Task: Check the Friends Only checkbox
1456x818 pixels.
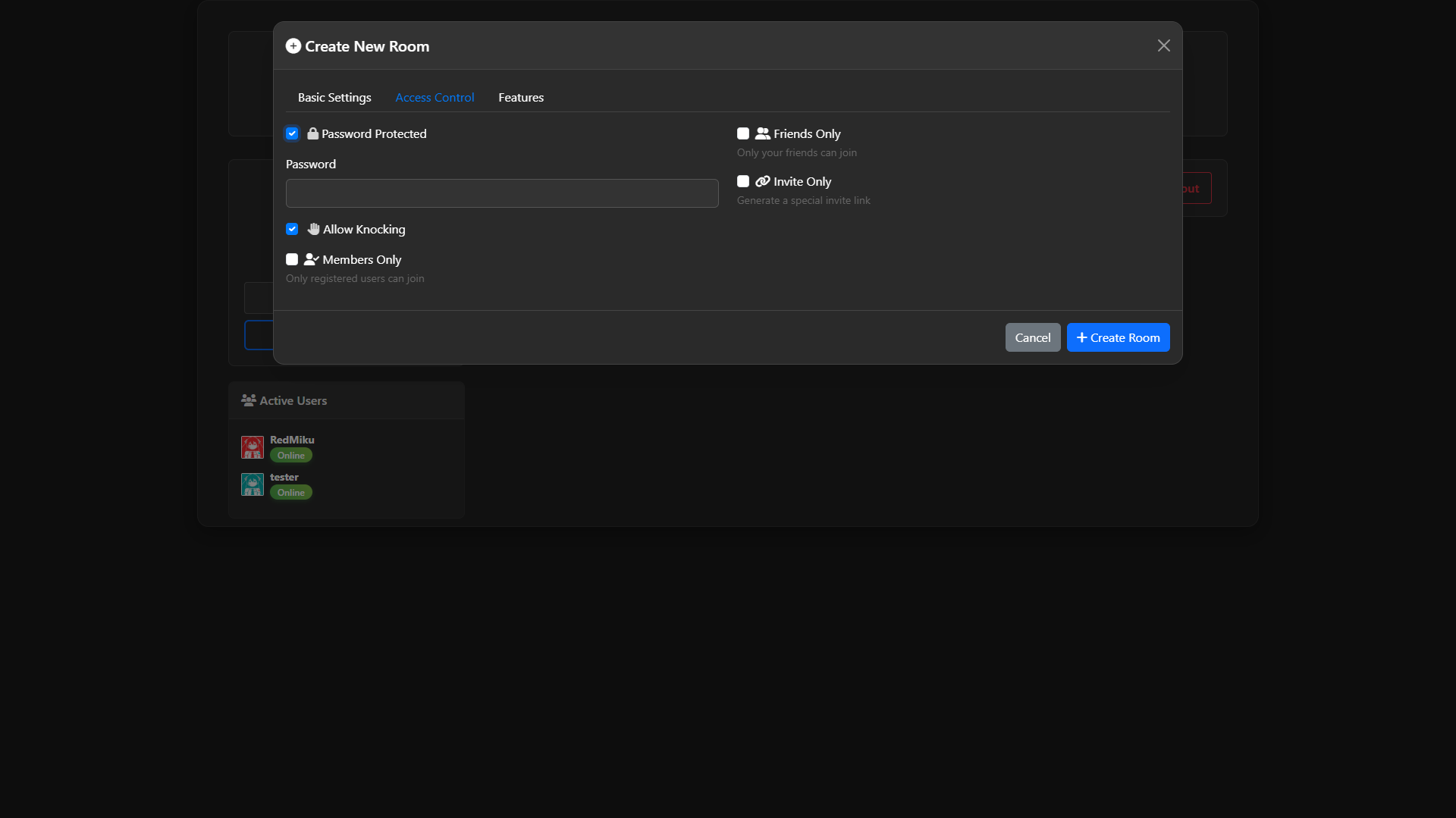Action: coord(743,133)
